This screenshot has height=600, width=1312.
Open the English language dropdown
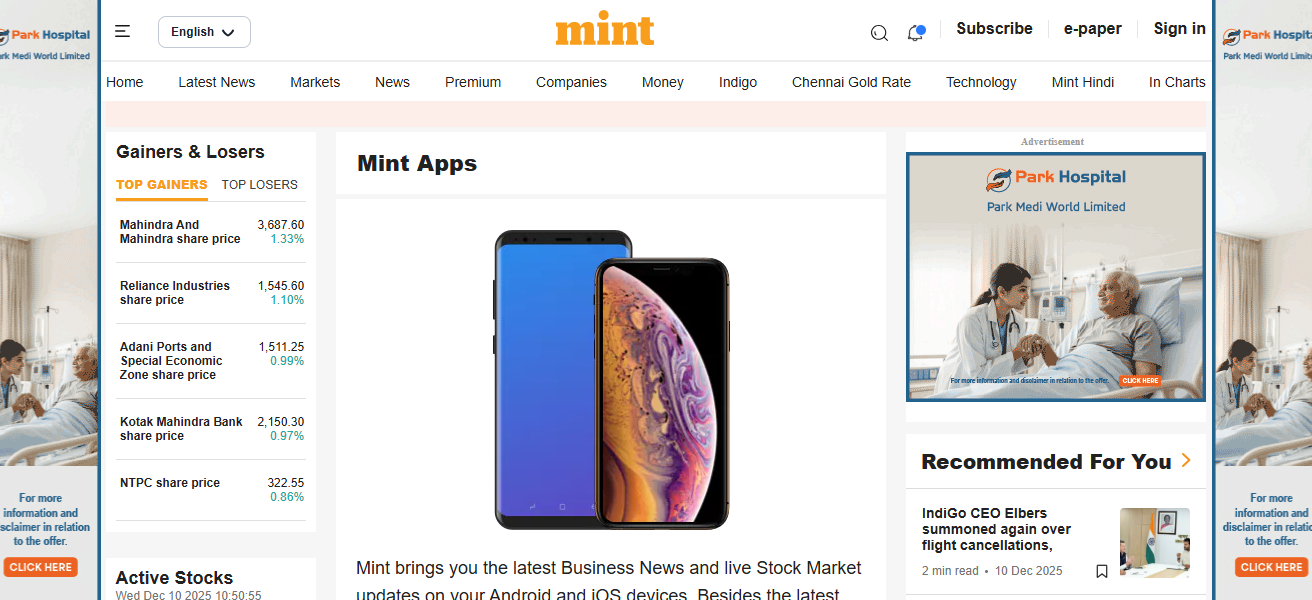(204, 32)
